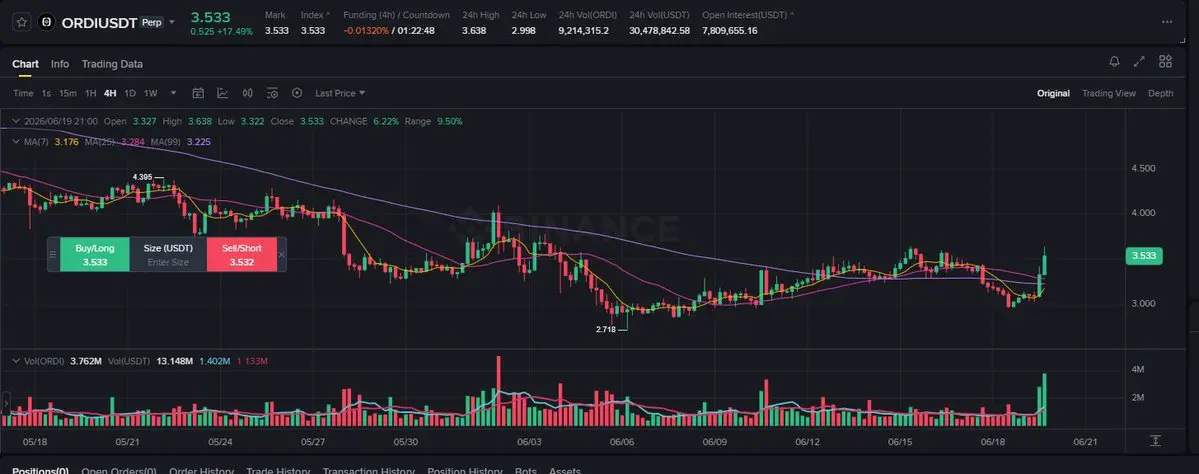Click the 24h Low value 2.998
This screenshot has height=474, width=1199.
click(523, 31)
